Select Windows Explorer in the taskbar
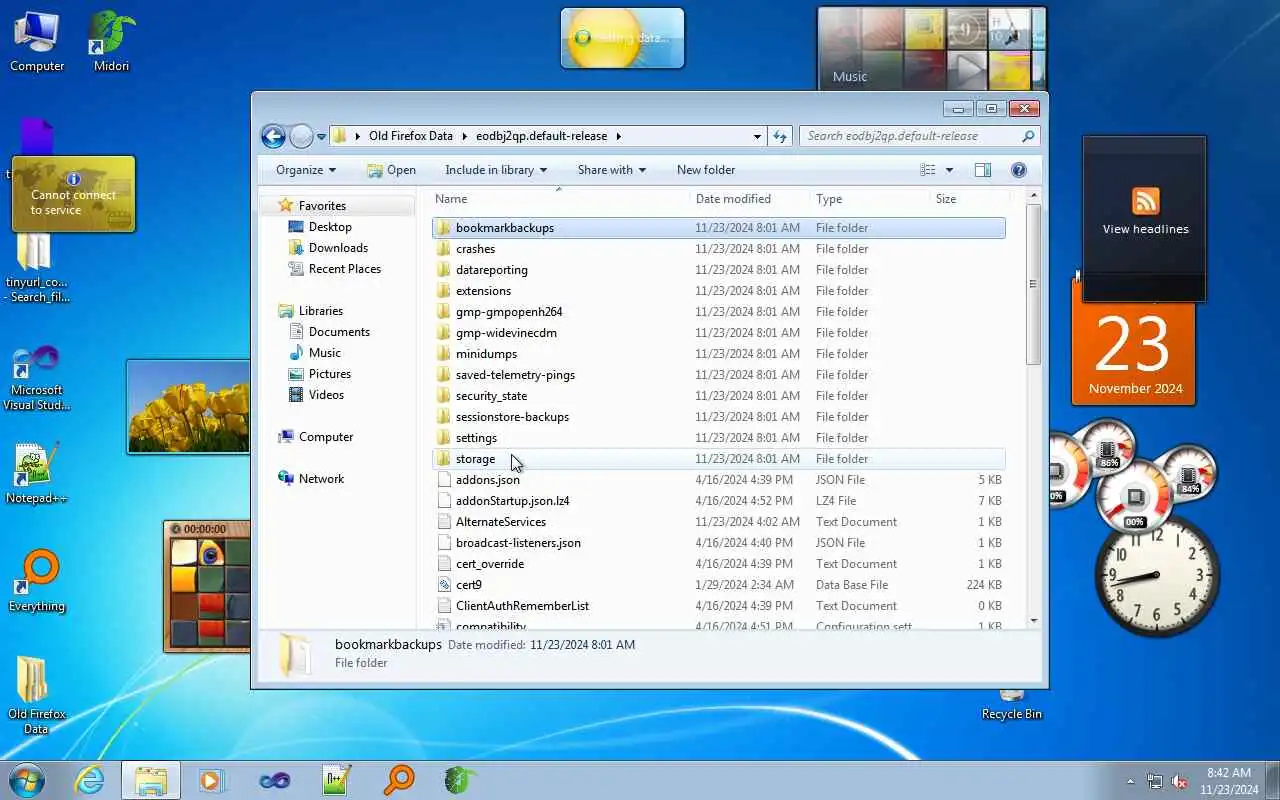The width and height of the screenshot is (1280, 800). coord(151,780)
